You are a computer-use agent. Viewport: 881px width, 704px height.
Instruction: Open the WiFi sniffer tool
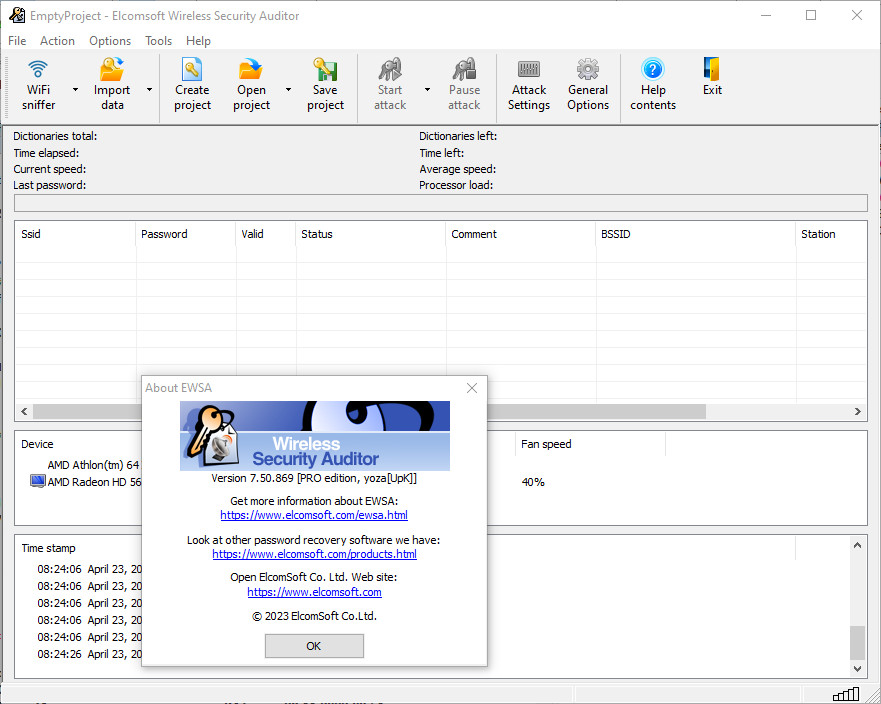click(38, 86)
